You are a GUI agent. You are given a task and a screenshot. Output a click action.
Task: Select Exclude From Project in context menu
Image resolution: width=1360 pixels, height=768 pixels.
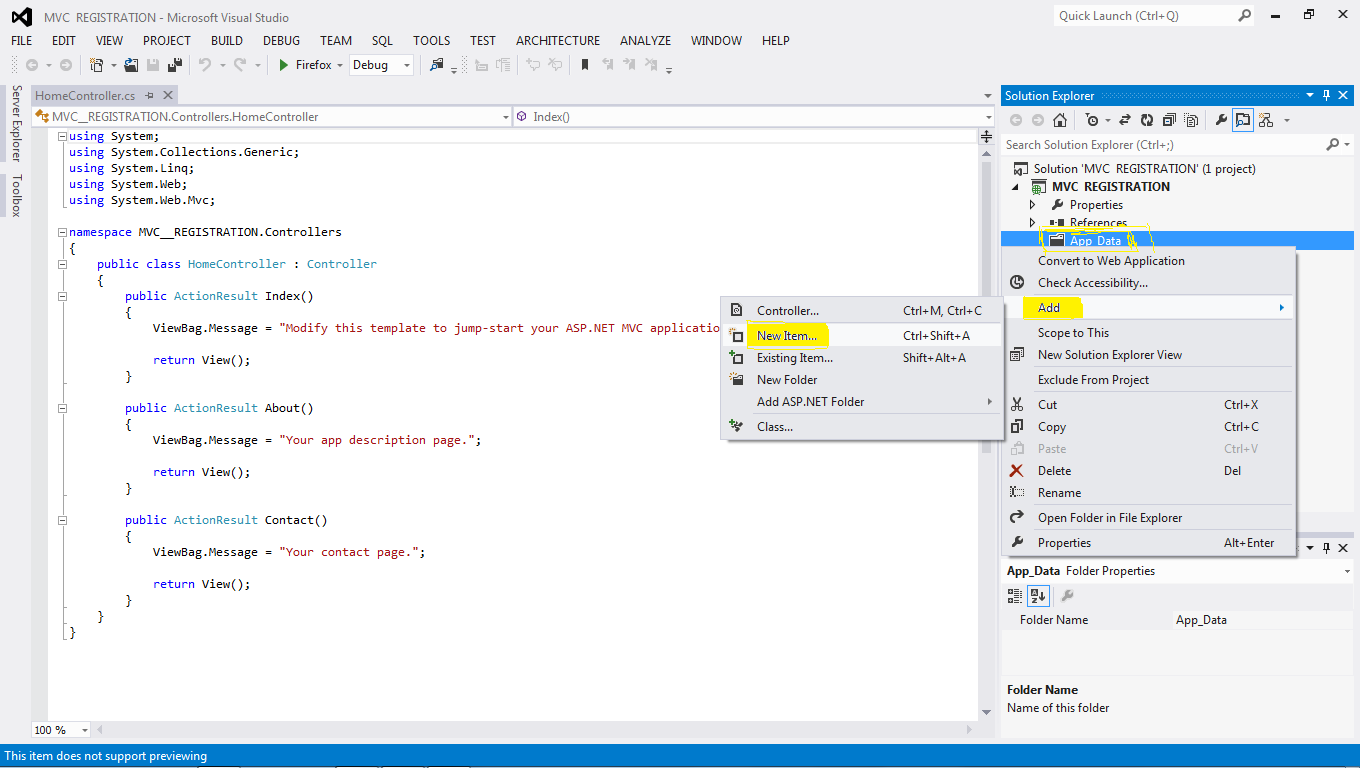point(1149,380)
